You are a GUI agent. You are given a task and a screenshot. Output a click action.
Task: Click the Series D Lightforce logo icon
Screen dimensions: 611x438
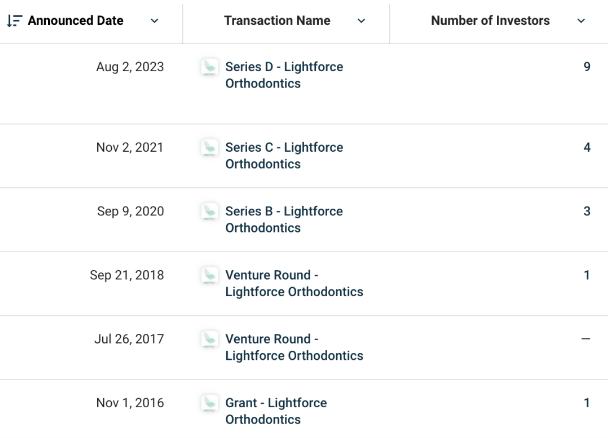click(x=209, y=67)
